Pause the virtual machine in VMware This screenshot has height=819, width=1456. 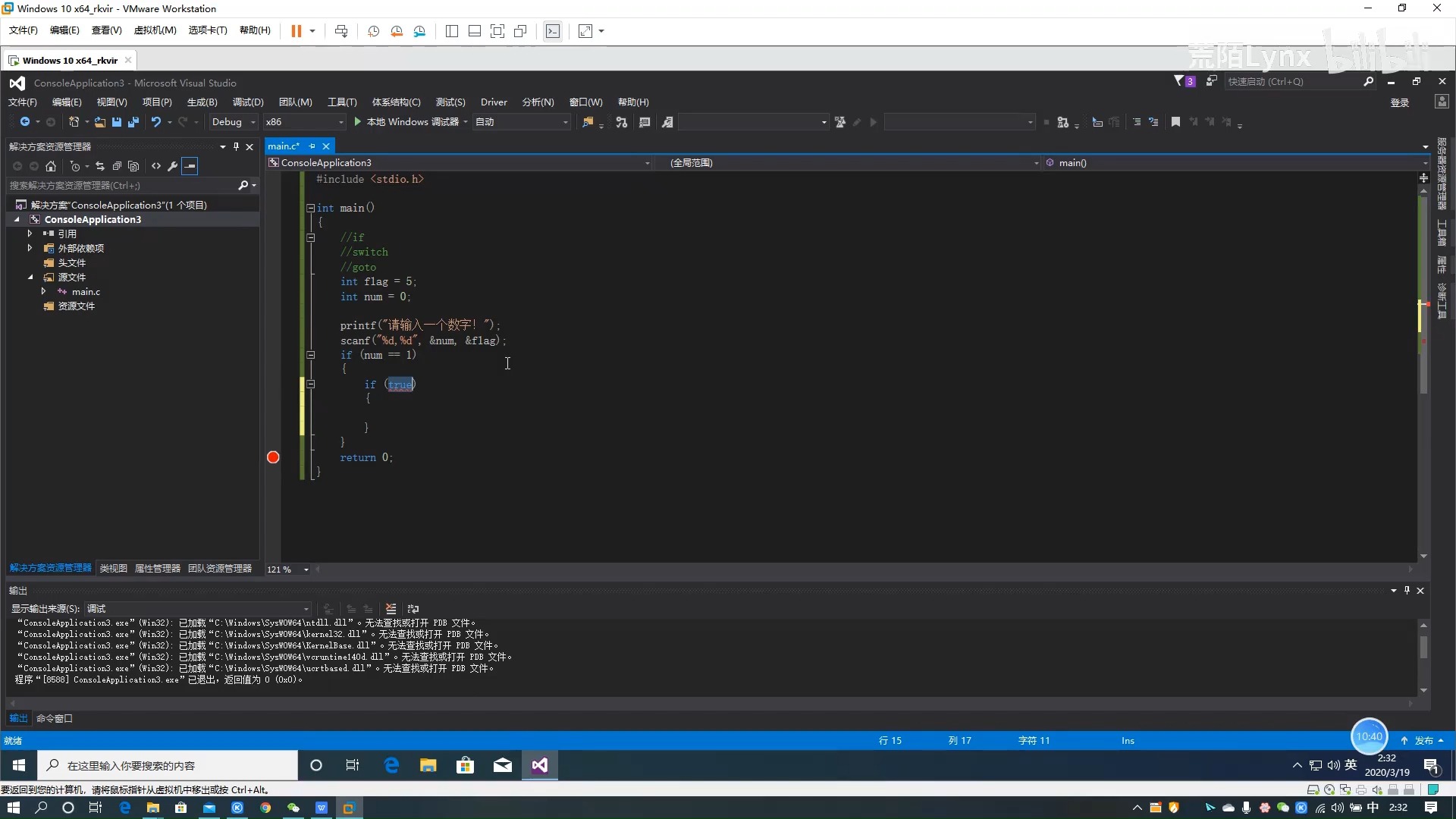(297, 31)
